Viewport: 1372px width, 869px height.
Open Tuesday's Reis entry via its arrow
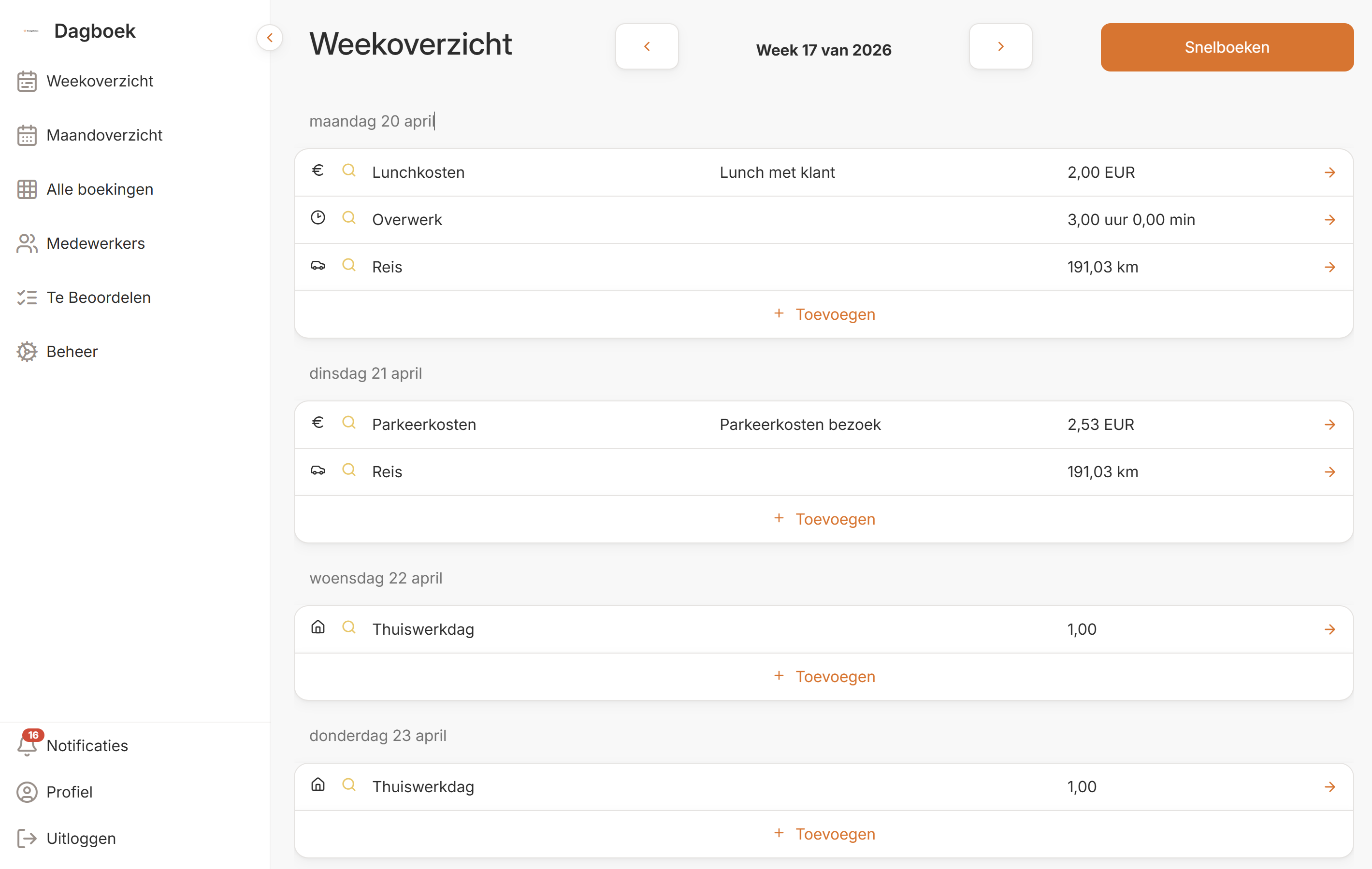(1330, 472)
